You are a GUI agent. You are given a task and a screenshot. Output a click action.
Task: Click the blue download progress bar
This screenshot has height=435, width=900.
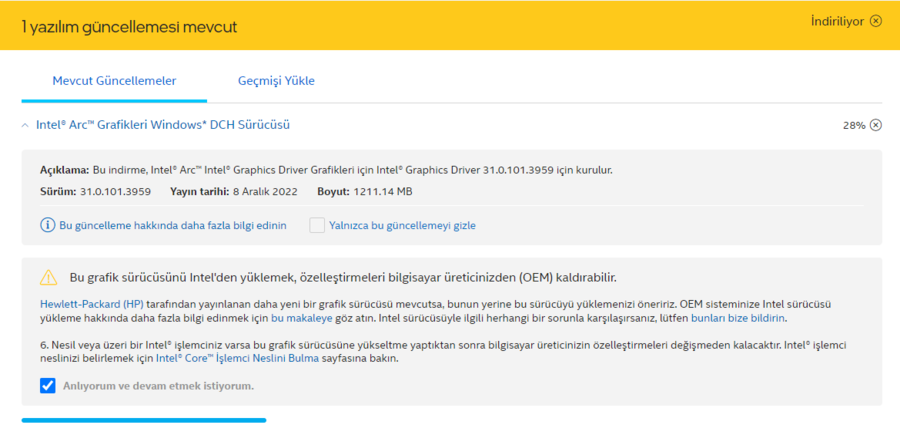(144, 420)
